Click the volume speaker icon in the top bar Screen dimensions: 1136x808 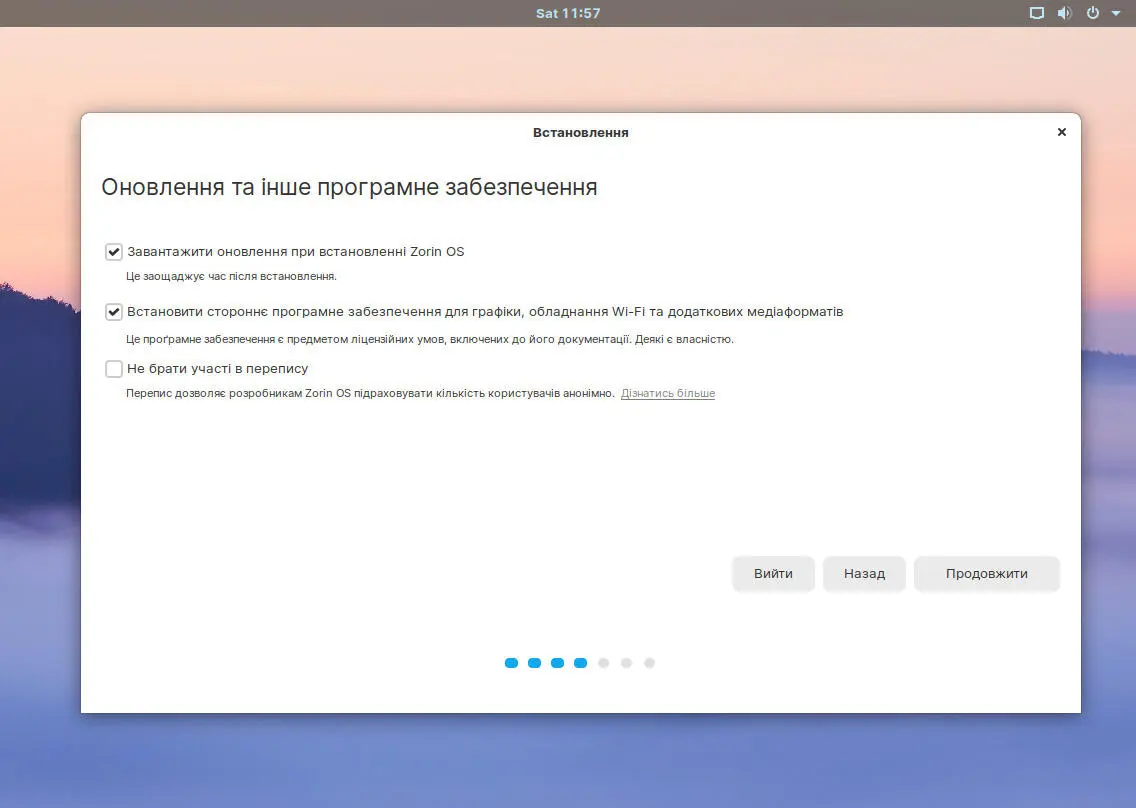1064,13
